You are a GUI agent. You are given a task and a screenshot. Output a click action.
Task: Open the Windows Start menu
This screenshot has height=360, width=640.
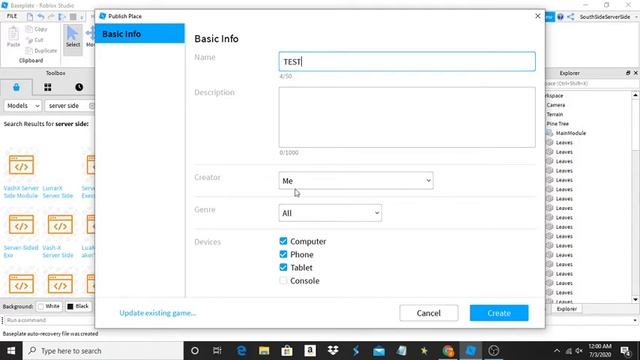click(x=11, y=351)
